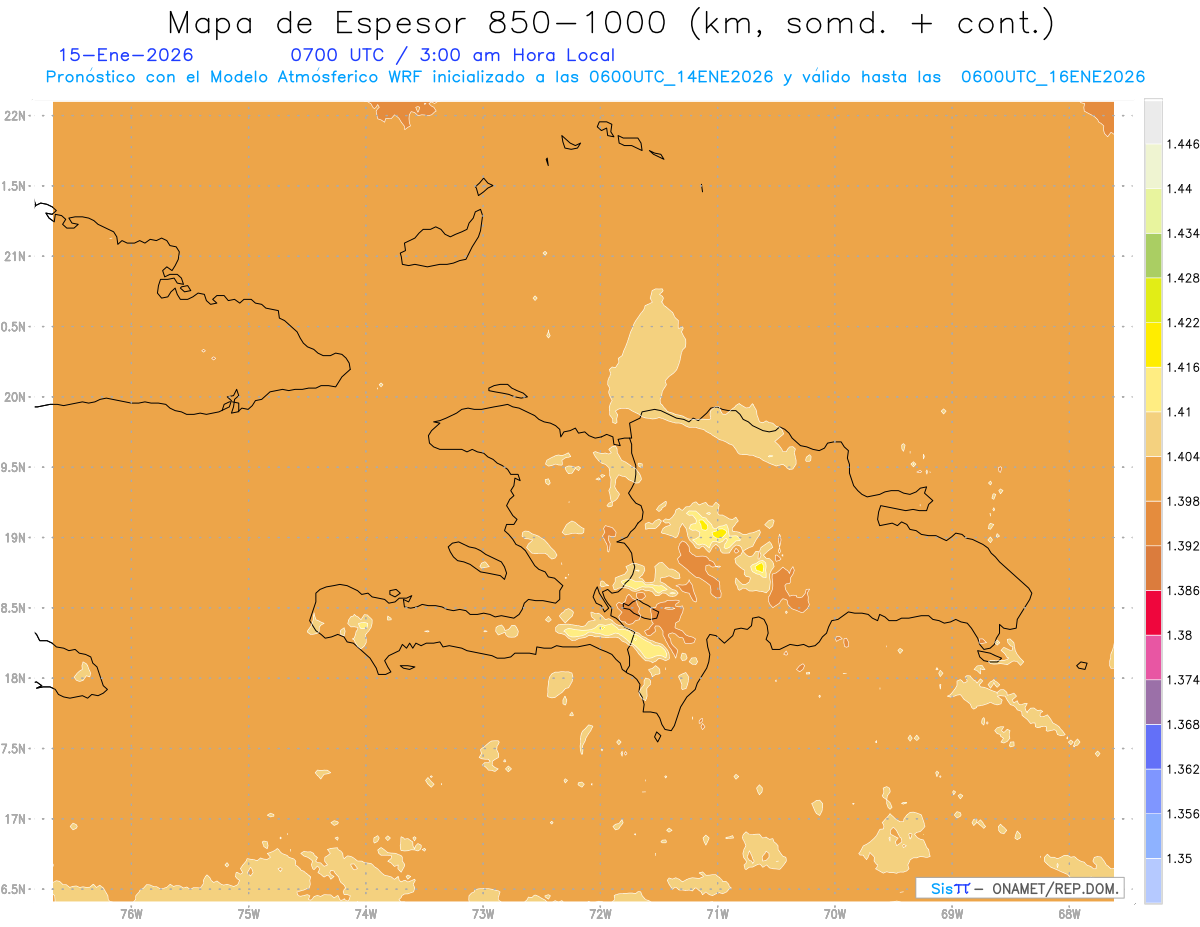Viewport: 1200px width, 927px height.
Task: Click the legend value "1.41"
Action: coord(1179,411)
